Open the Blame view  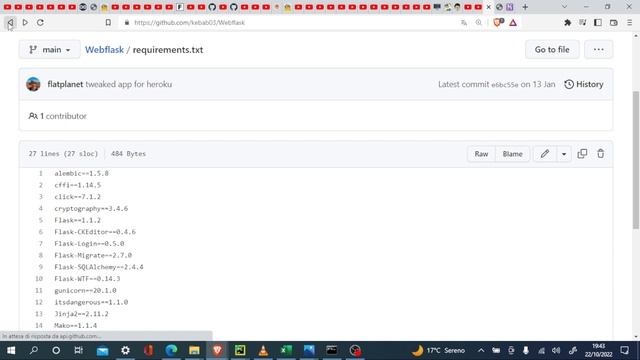[512, 154]
